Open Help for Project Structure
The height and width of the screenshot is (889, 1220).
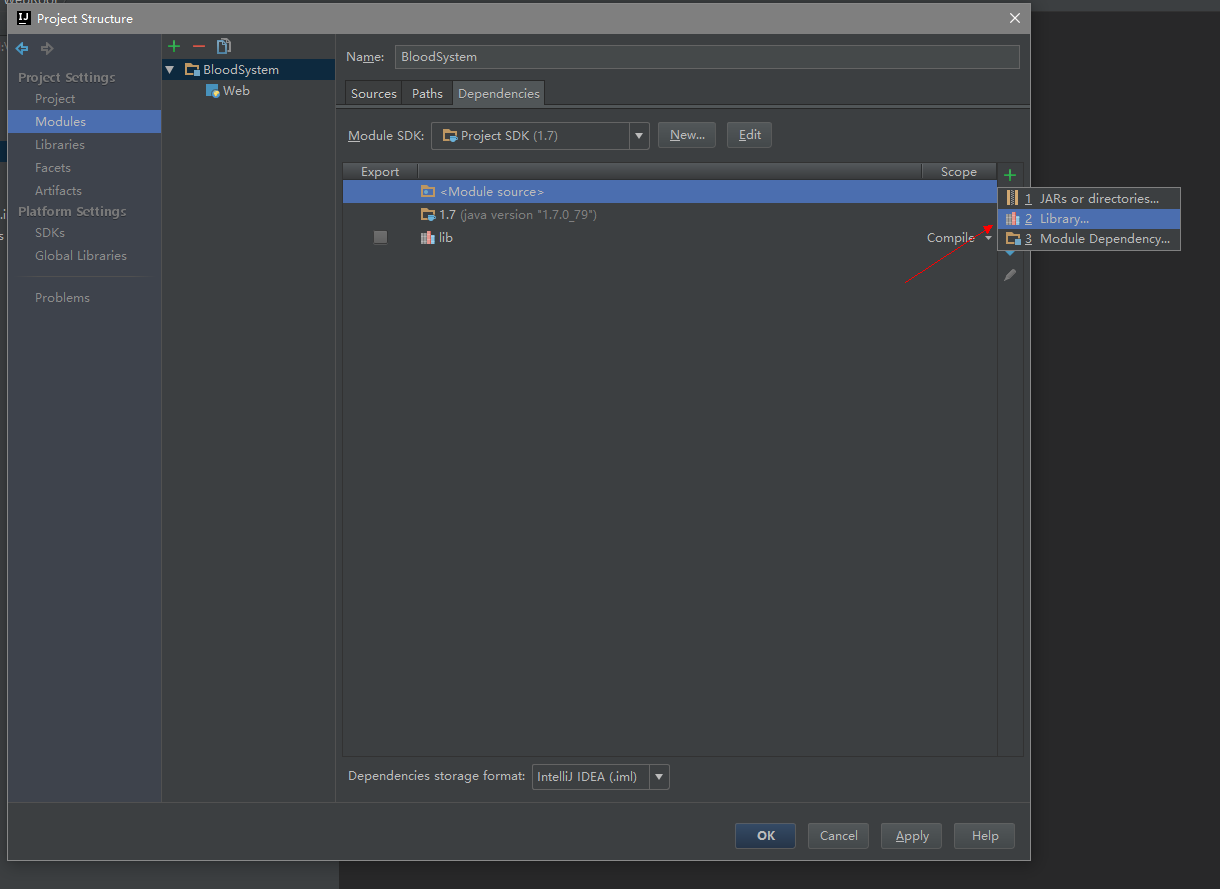click(985, 836)
